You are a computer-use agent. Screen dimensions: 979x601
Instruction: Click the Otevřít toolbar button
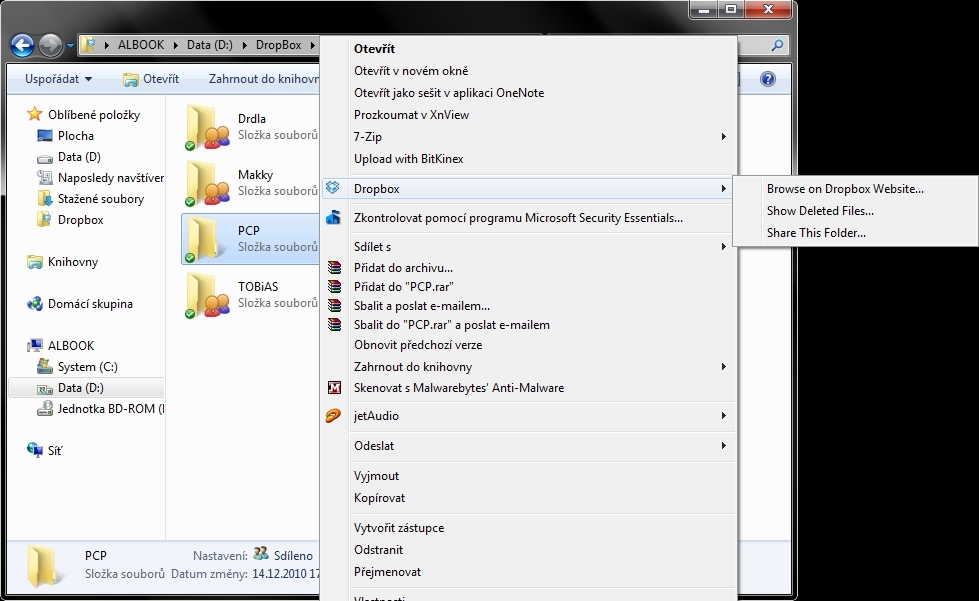click(x=151, y=79)
